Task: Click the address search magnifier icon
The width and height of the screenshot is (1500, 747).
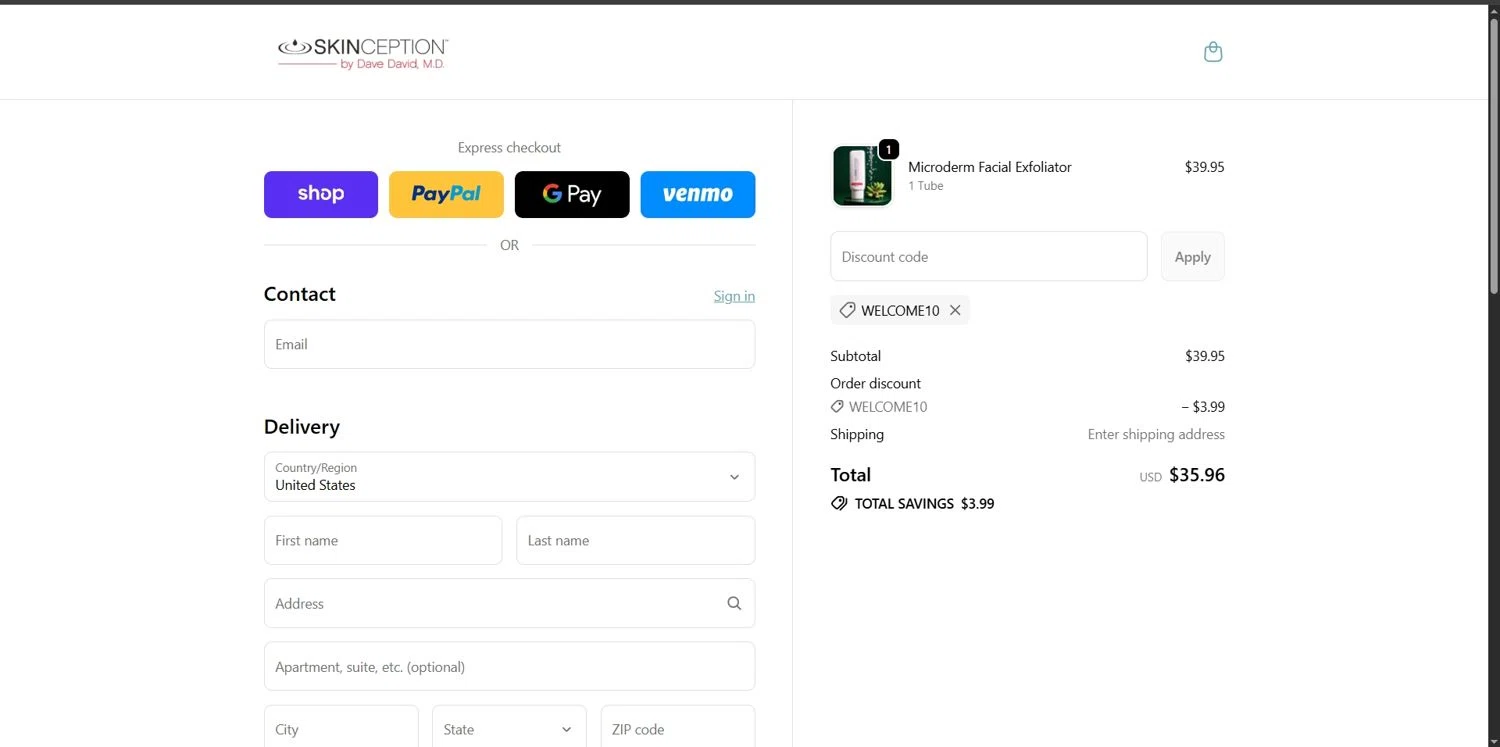Action: coord(734,603)
